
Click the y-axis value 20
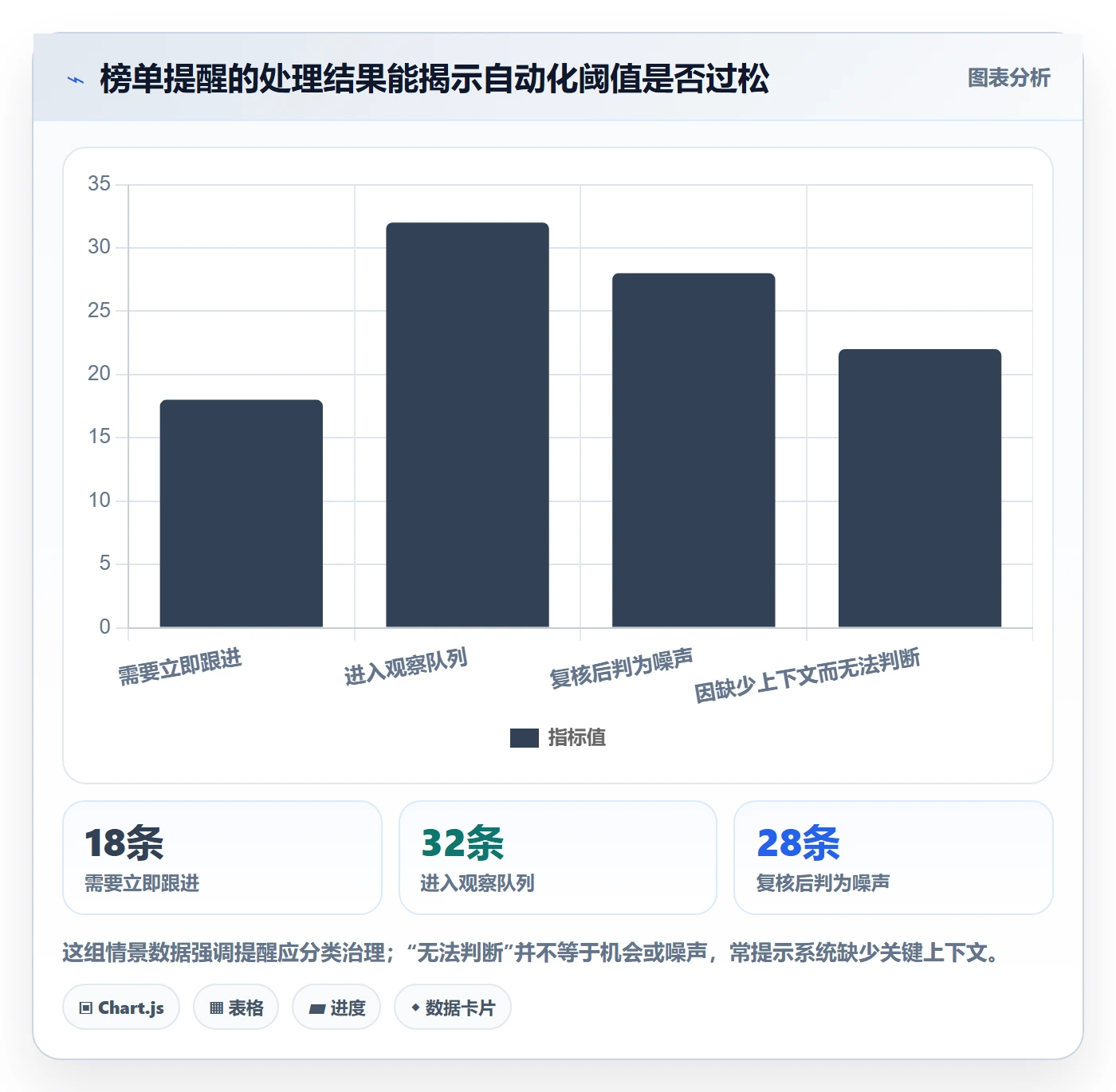tap(100, 374)
